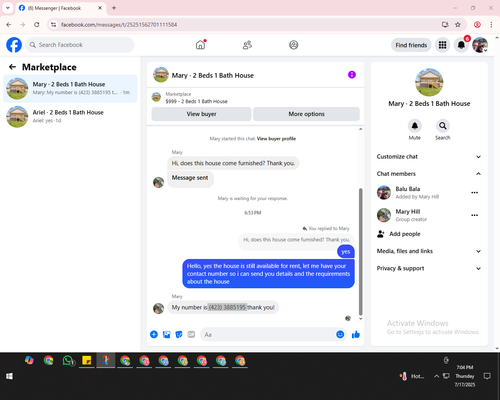Click the browser address bar URL
Image resolution: width=500 pixels, height=400 pixels.
(119, 25)
